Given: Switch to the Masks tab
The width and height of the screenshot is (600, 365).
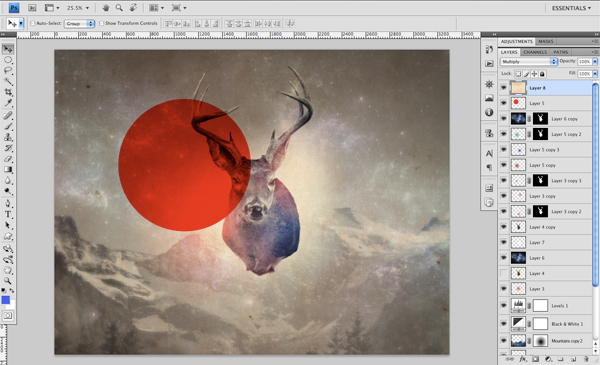Looking at the screenshot, I should point(546,41).
